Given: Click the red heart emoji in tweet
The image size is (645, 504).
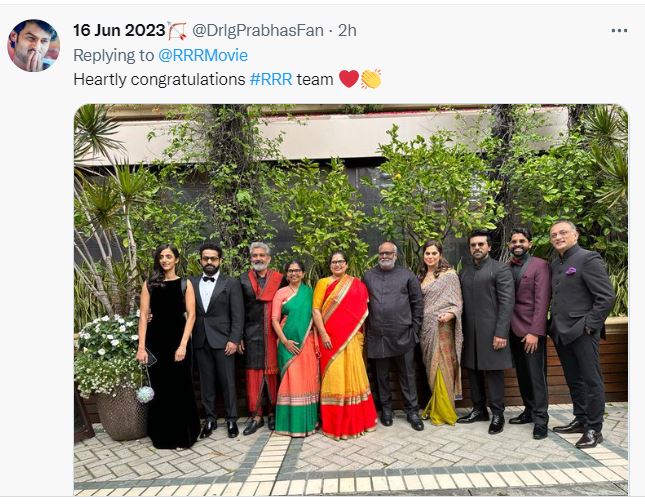Looking at the screenshot, I should [349, 79].
